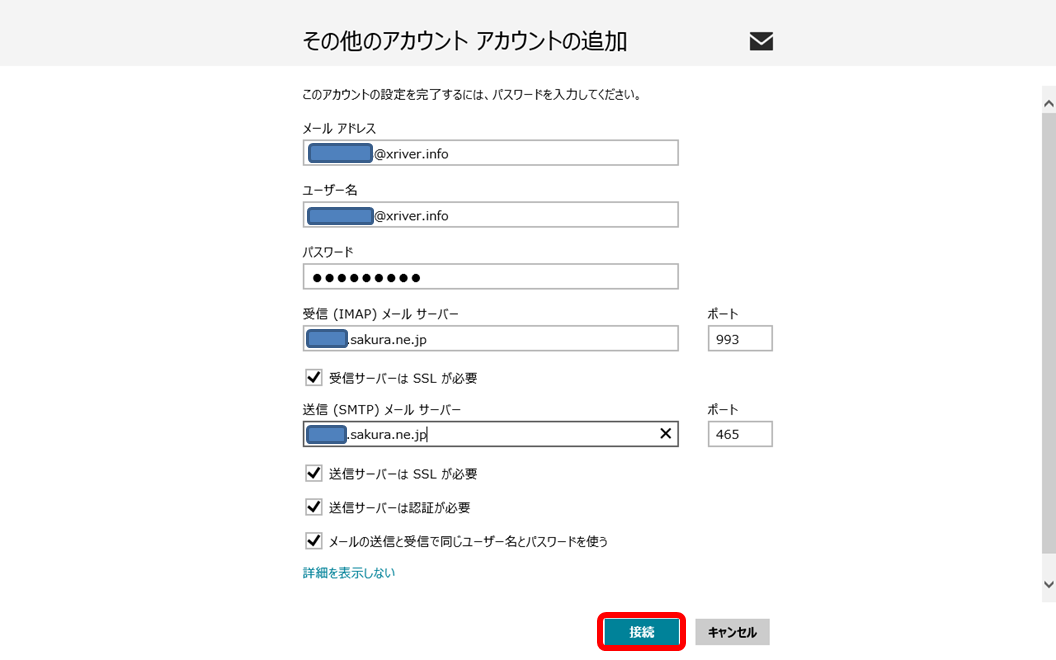Toggle 受信サーバーは SSL が必要 checkbox
Image resolution: width=1056 pixels, height=660 pixels.
tap(314, 378)
